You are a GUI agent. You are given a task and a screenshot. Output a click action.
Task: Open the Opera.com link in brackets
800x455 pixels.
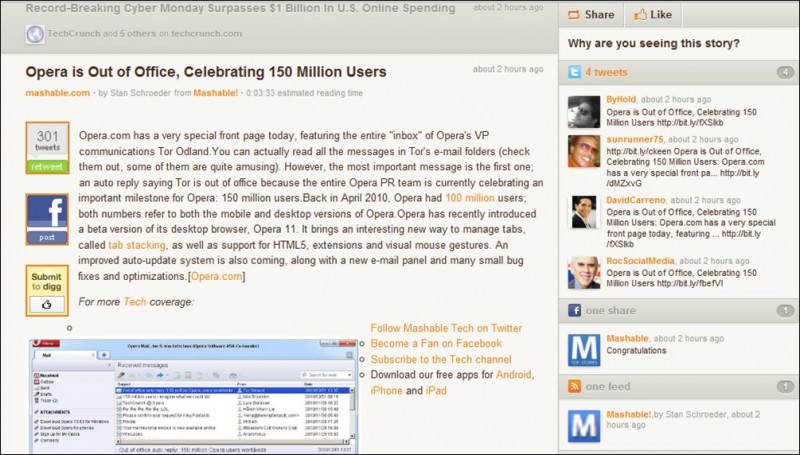click(x=216, y=276)
